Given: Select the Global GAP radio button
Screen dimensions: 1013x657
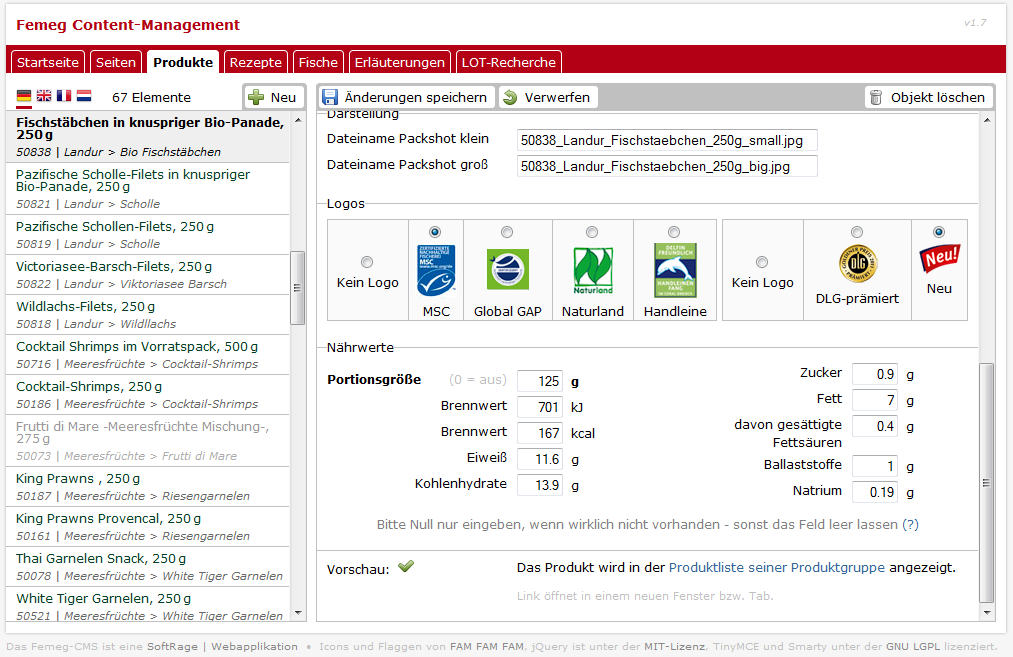Looking at the screenshot, I should [x=507, y=232].
